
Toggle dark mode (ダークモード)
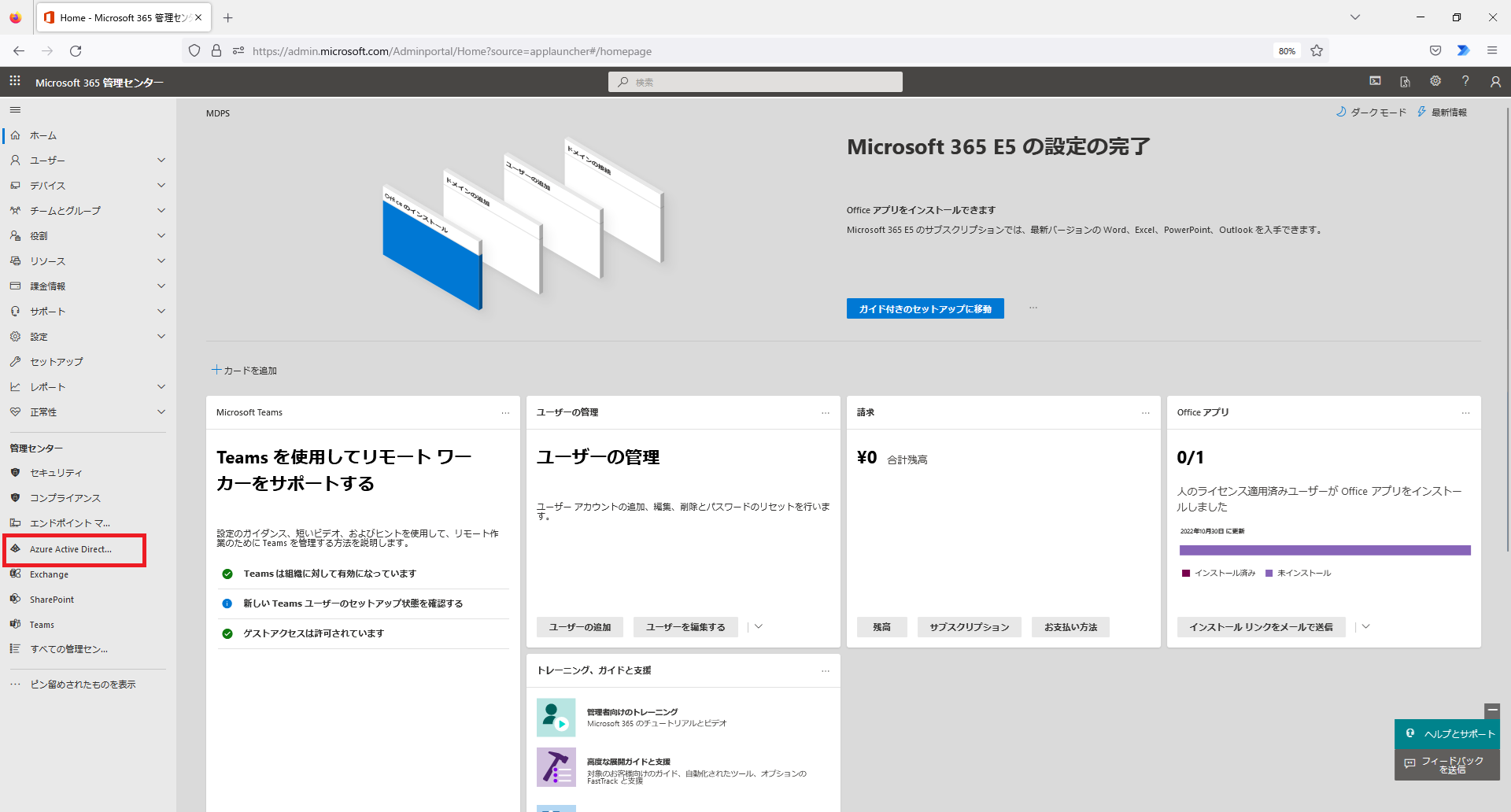(1371, 113)
